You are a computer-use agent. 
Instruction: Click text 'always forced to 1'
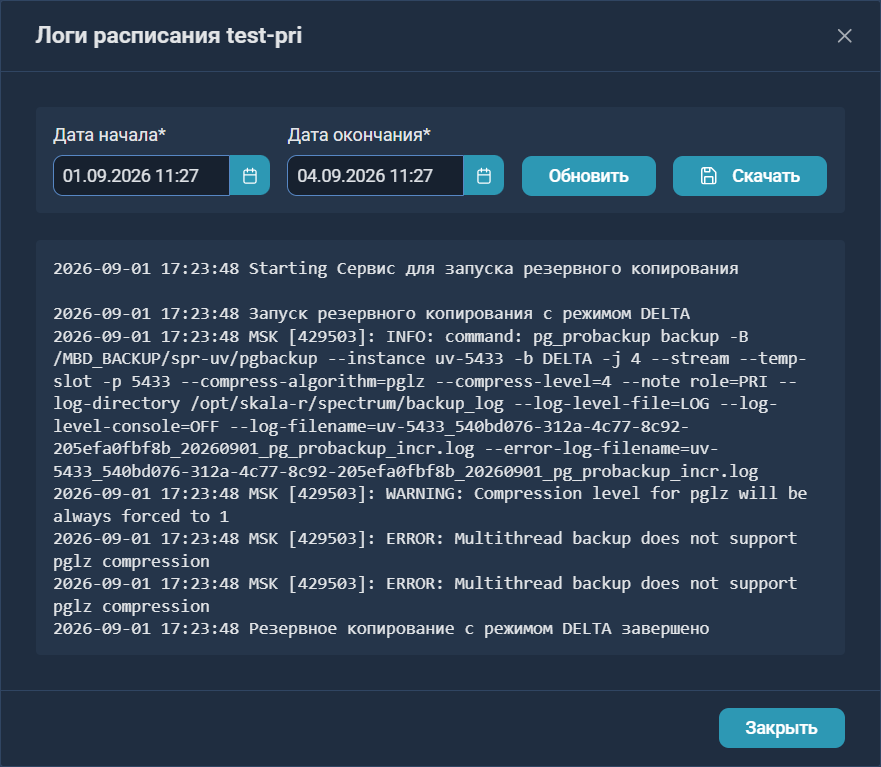[x=141, y=516]
